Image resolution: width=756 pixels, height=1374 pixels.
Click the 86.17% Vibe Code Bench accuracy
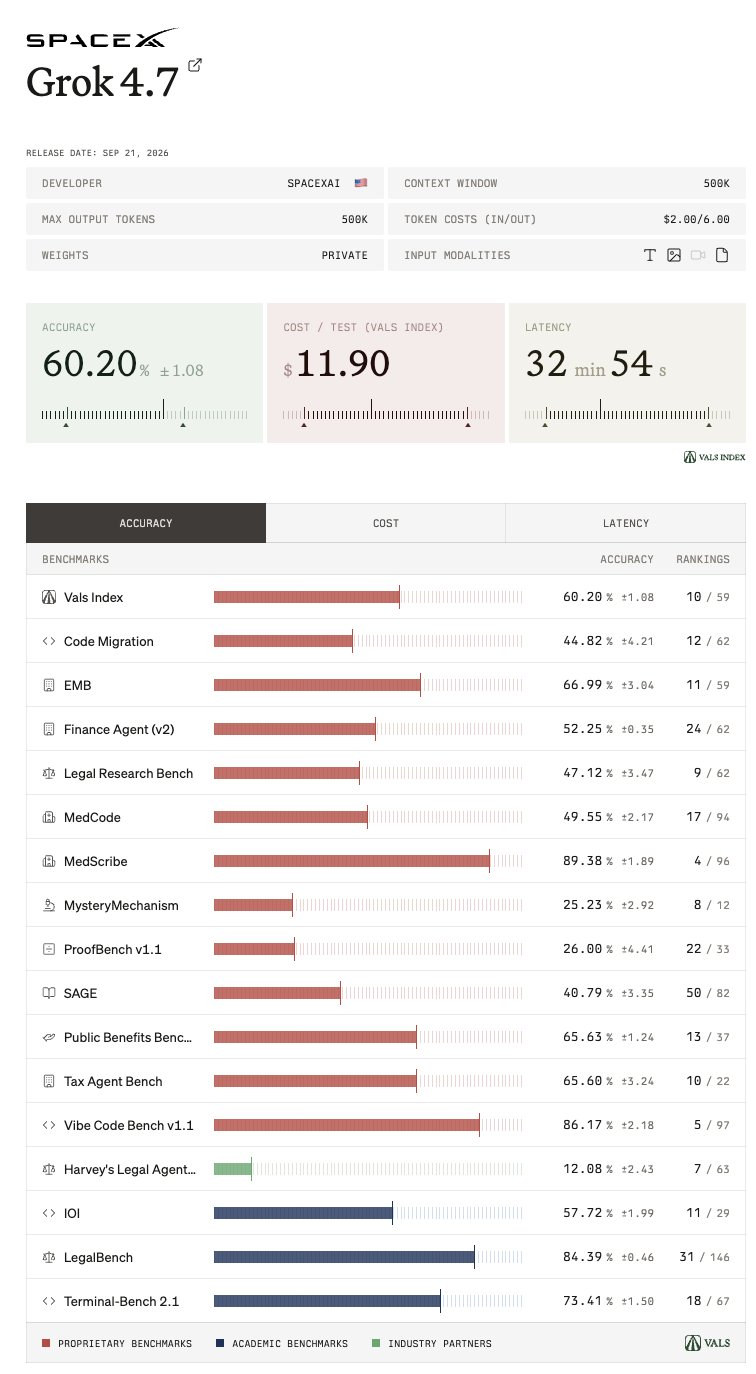tap(588, 1125)
